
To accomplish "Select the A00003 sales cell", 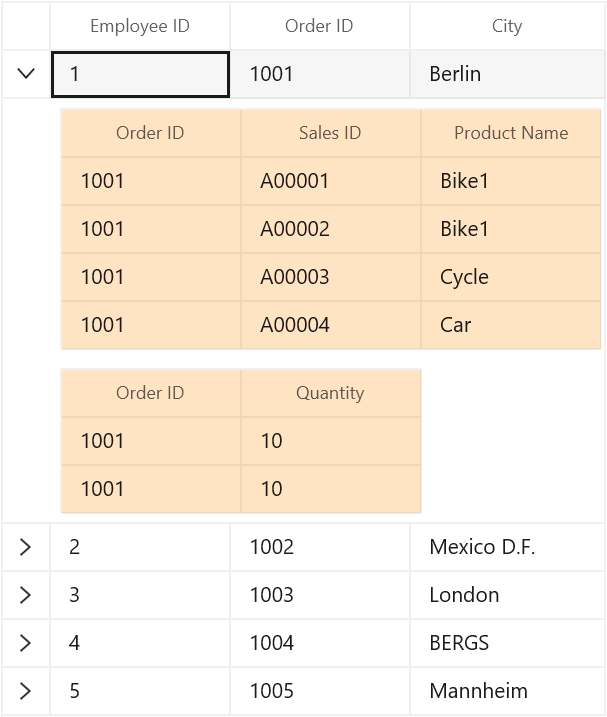I will pos(330,277).
